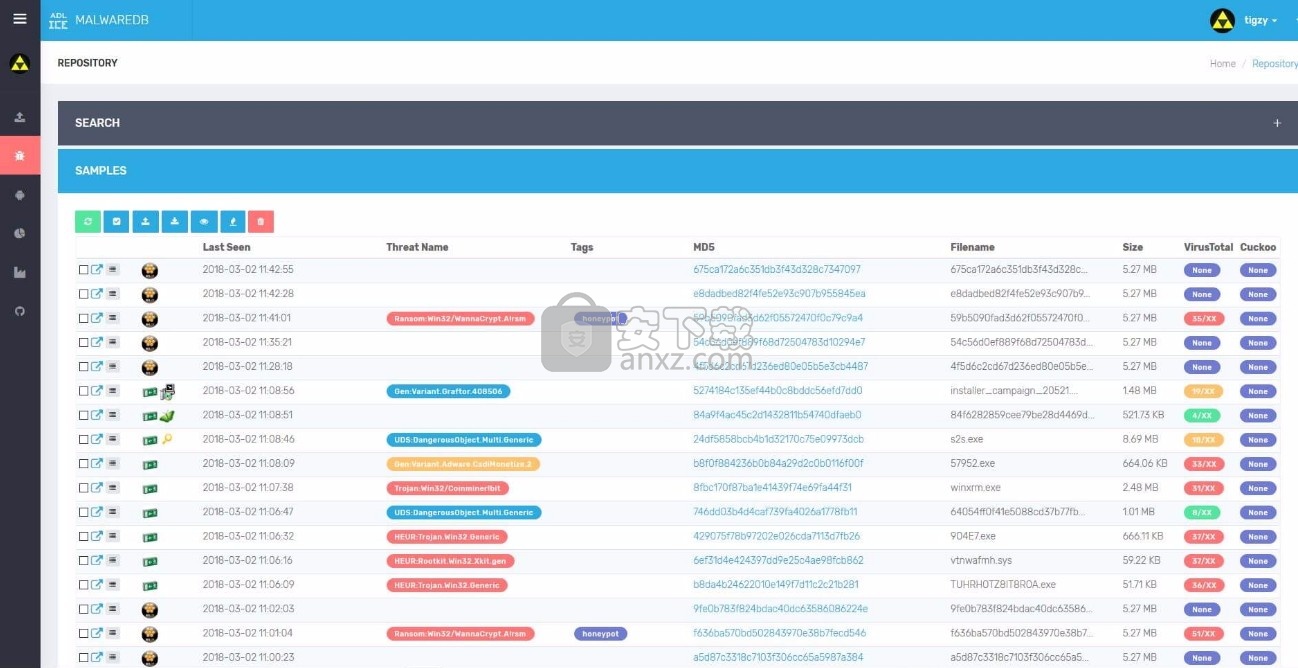The image size is (1298, 668).
Task: Click installer icon on installer_campaign row
Action: (x=168, y=391)
